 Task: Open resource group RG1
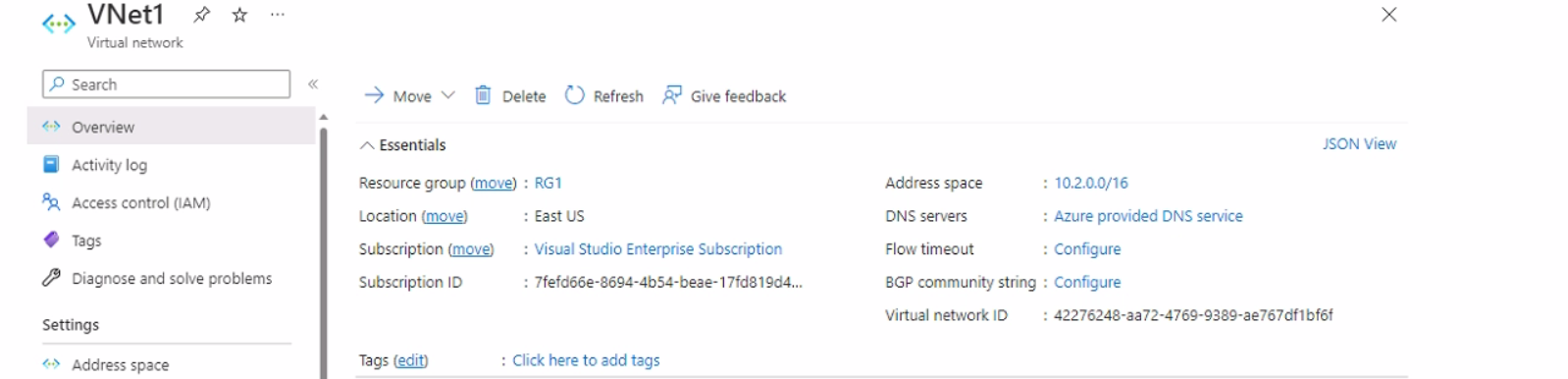click(x=549, y=183)
